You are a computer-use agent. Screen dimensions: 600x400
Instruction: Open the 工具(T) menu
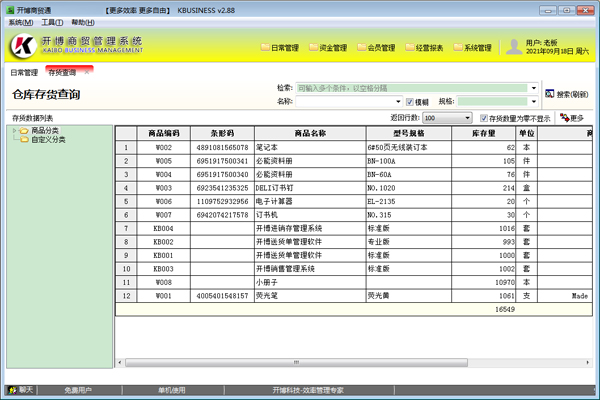pos(52,23)
